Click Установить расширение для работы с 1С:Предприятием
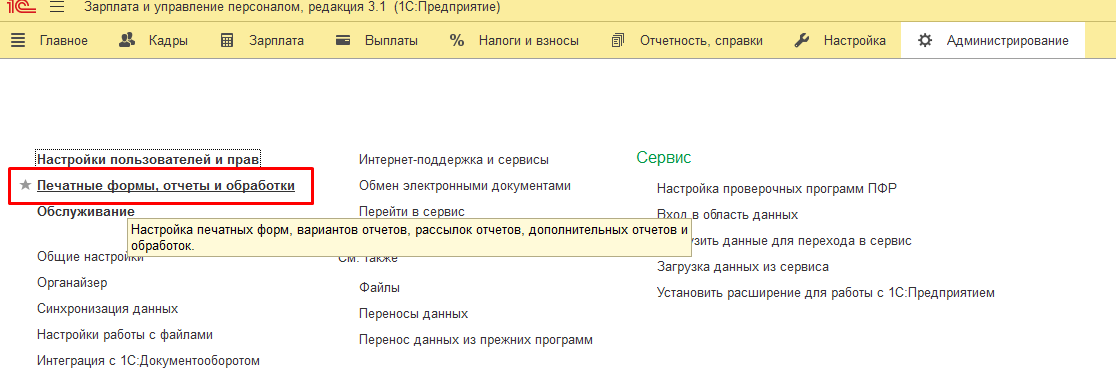The height and width of the screenshot is (389, 1116). click(x=826, y=292)
